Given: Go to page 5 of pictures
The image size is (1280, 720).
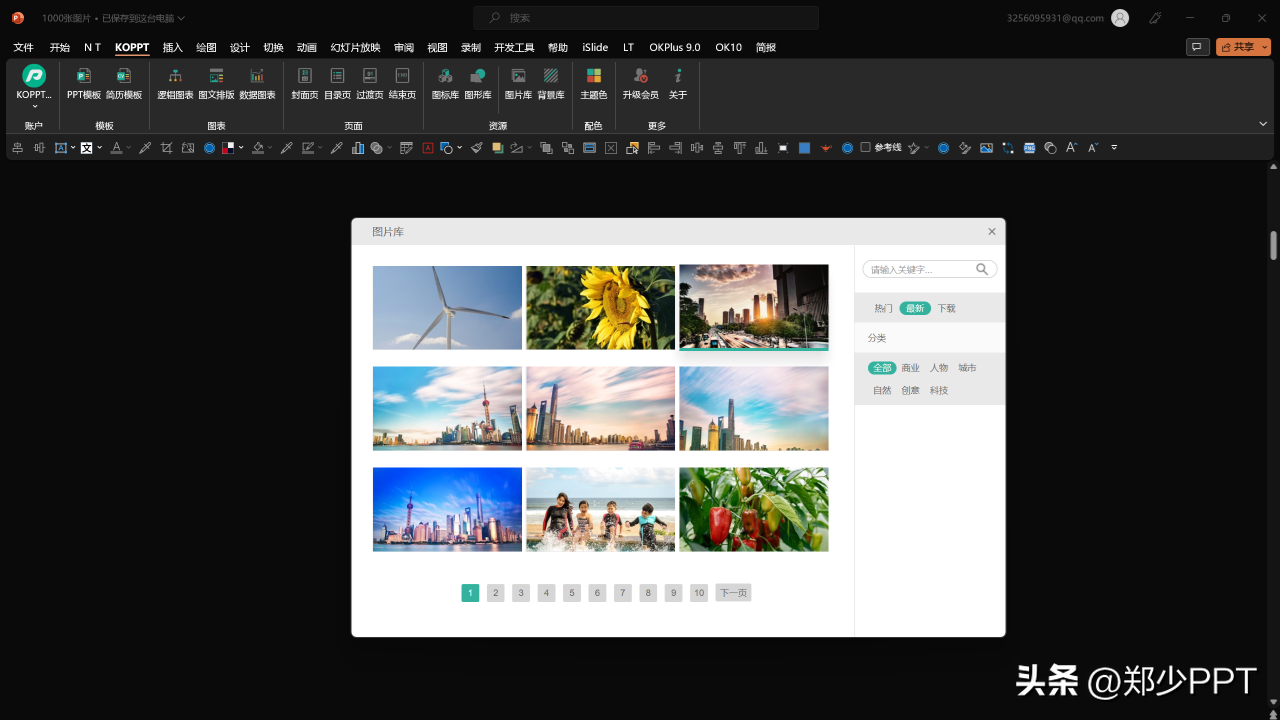Looking at the screenshot, I should click(572, 593).
